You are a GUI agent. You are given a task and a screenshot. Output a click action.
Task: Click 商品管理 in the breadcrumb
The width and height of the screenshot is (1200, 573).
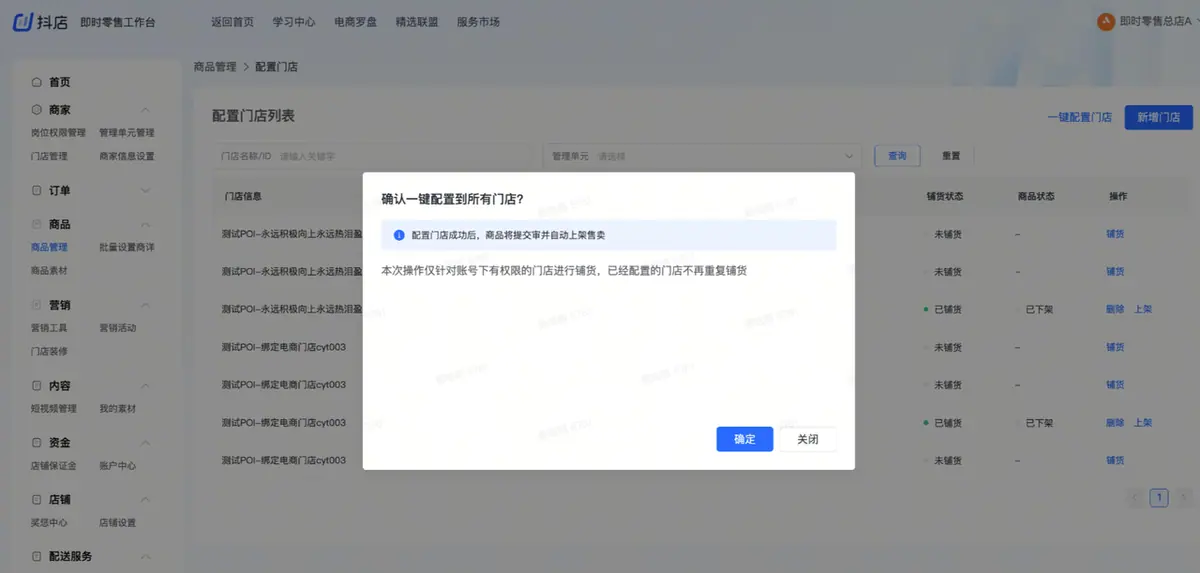pos(215,67)
